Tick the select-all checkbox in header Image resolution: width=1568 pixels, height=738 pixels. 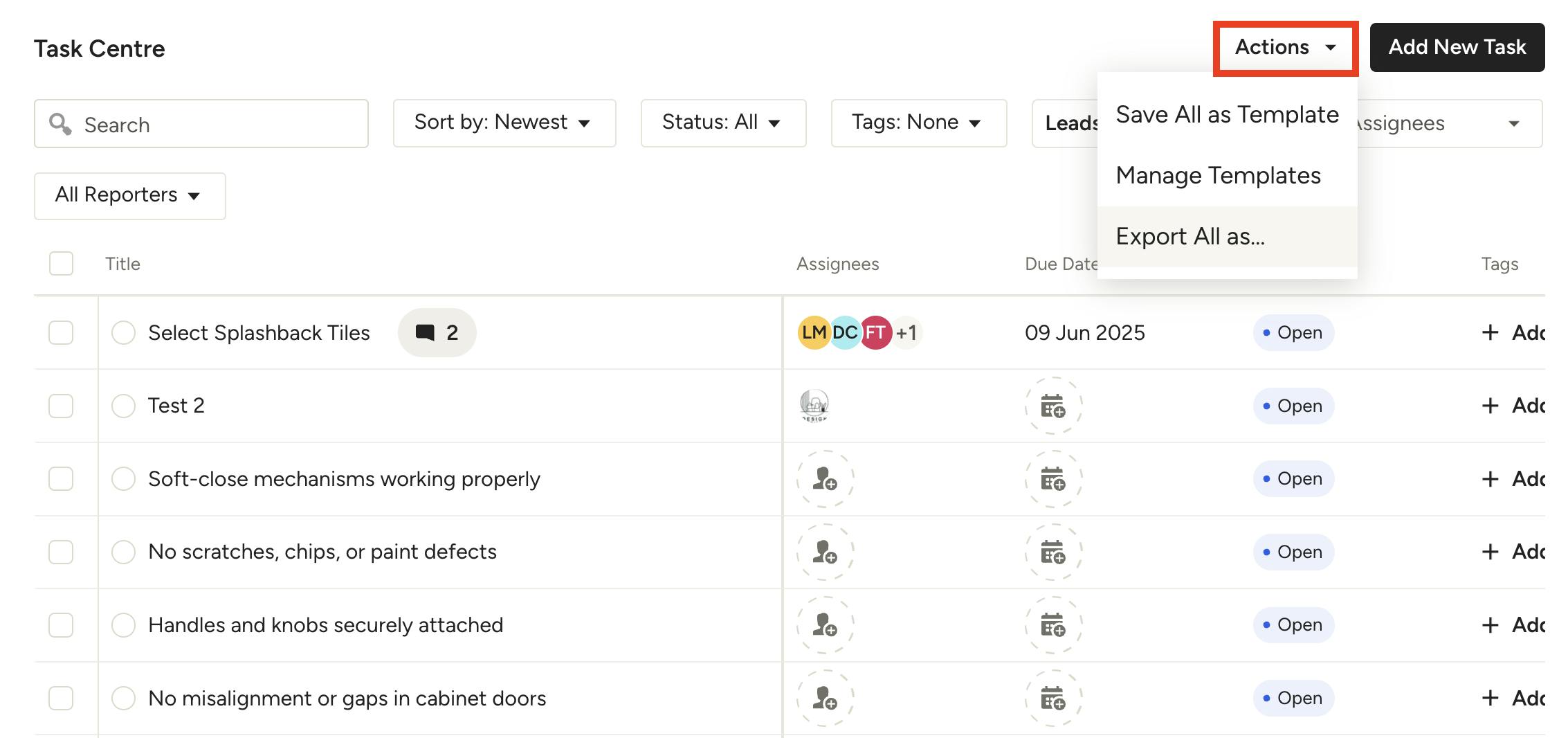[x=61, y=264]
